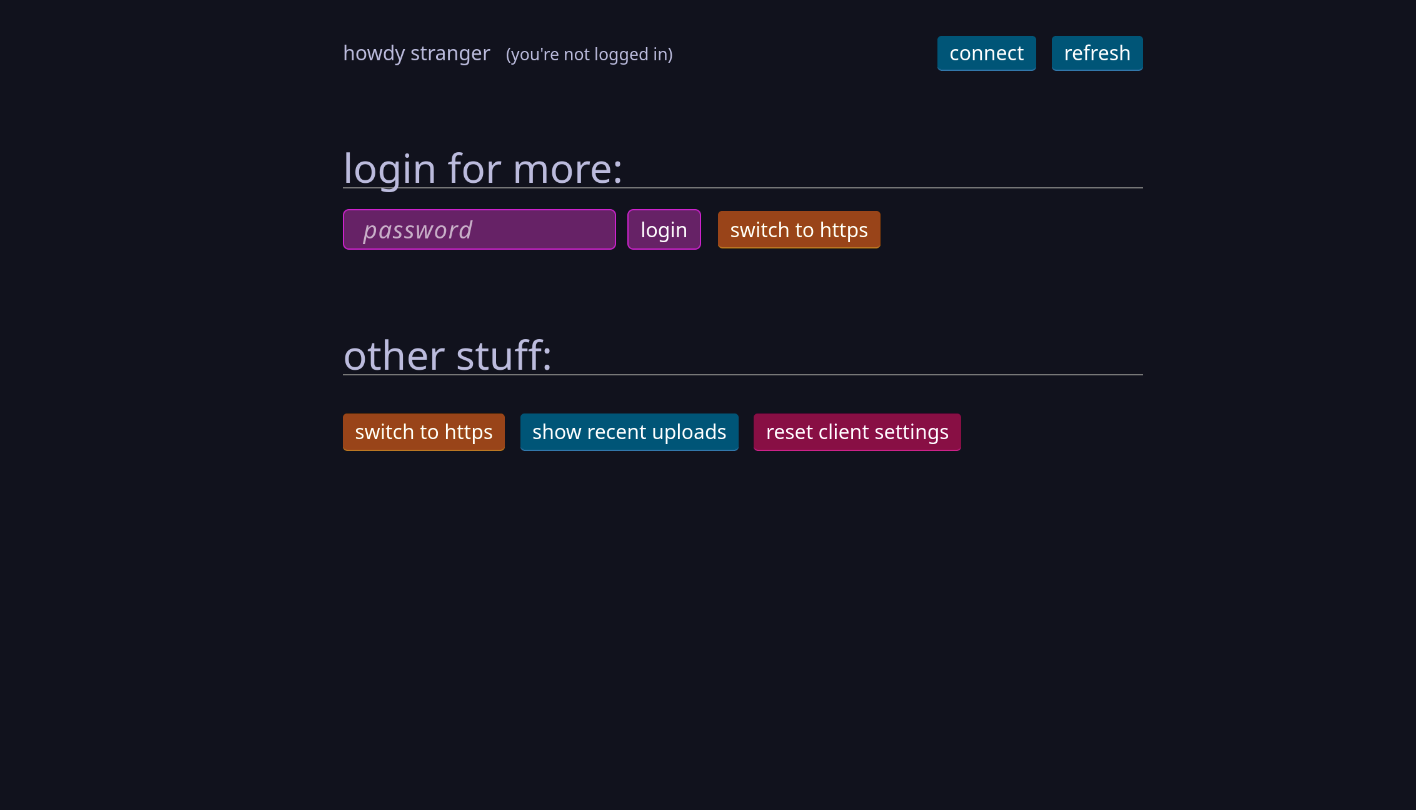This screenshot has width=1416, height=810.
Task: Click the connect button
Action: pyautogui.click(x=986, y=53)
